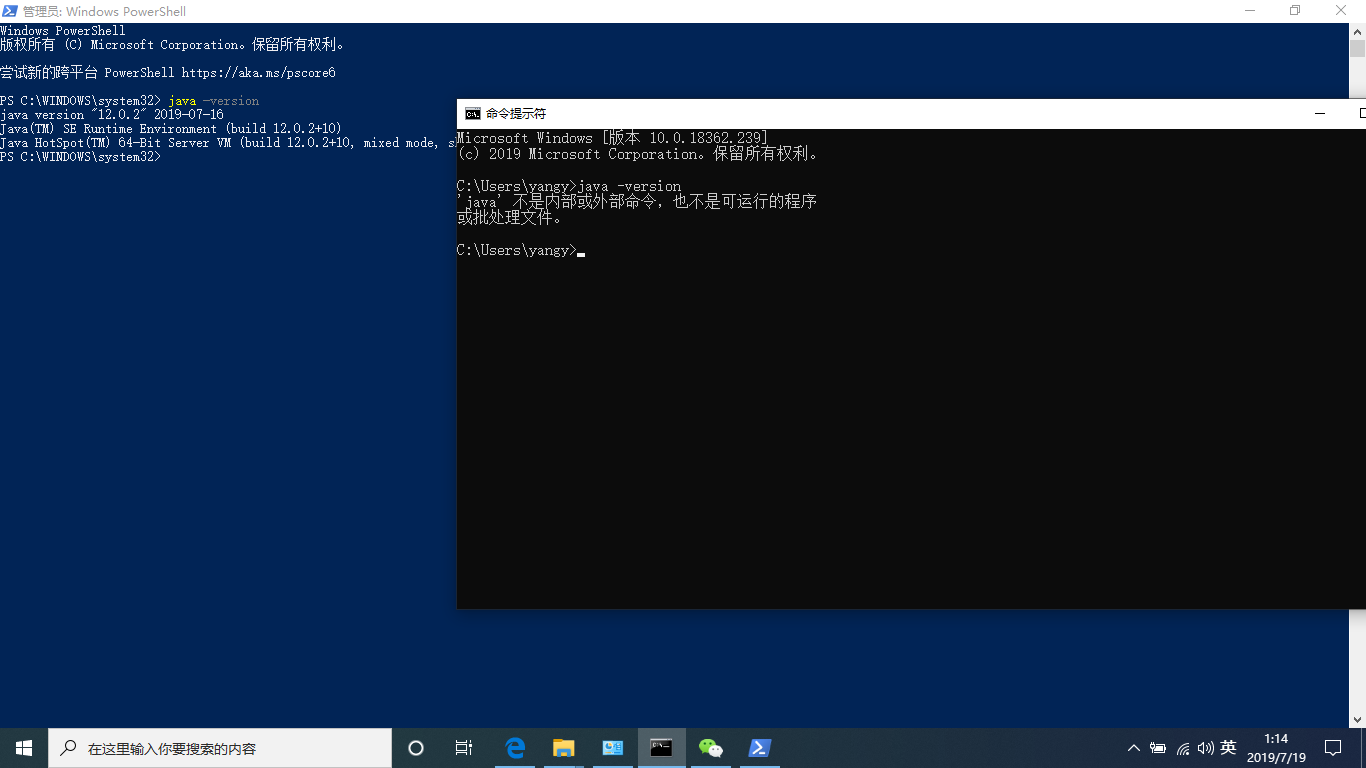Click the https://aka.ms/pscore6 text in PowerShell
1366x768 pixels.
(x=258, y=73)
